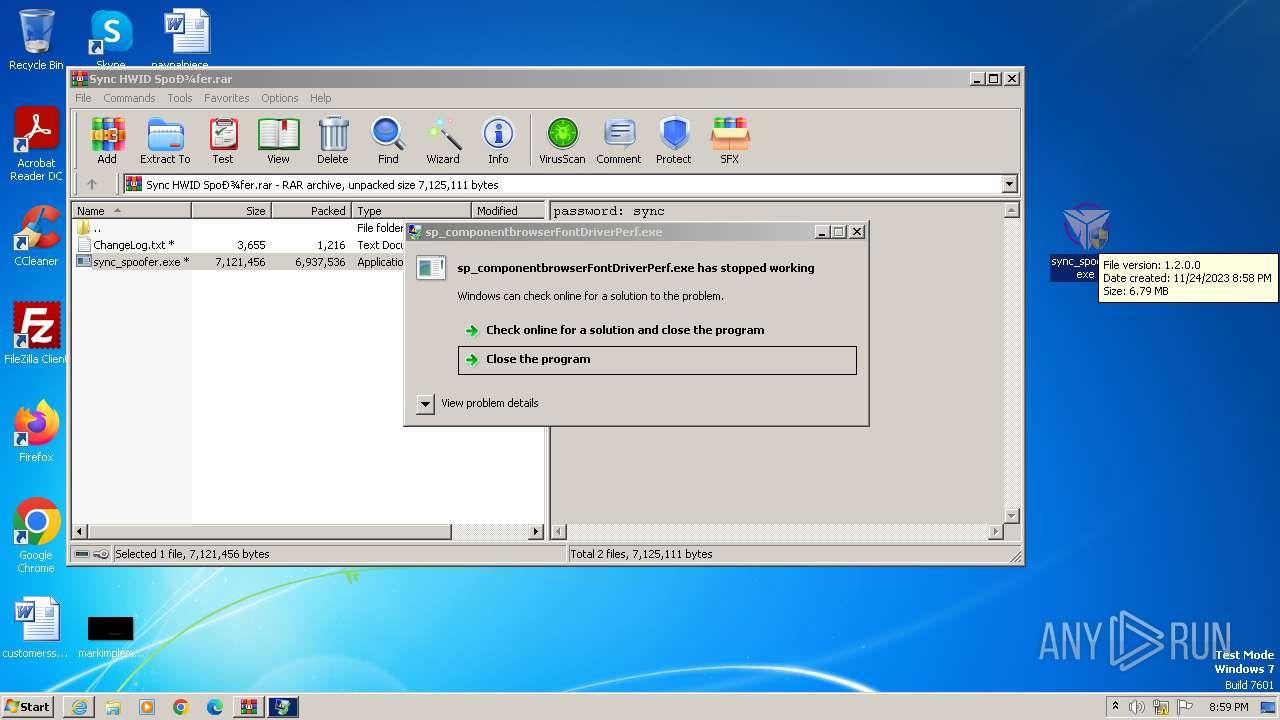Open customerss Word document icon

pos(36,629)
